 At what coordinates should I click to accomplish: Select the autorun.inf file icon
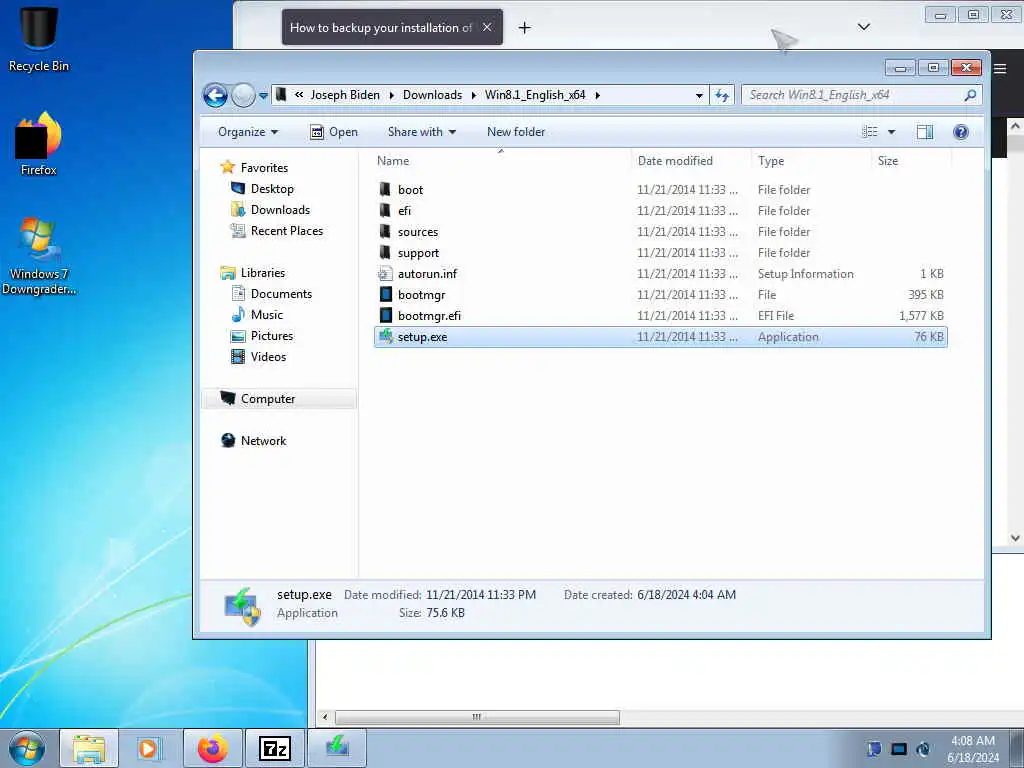click(x=385, y=274)
